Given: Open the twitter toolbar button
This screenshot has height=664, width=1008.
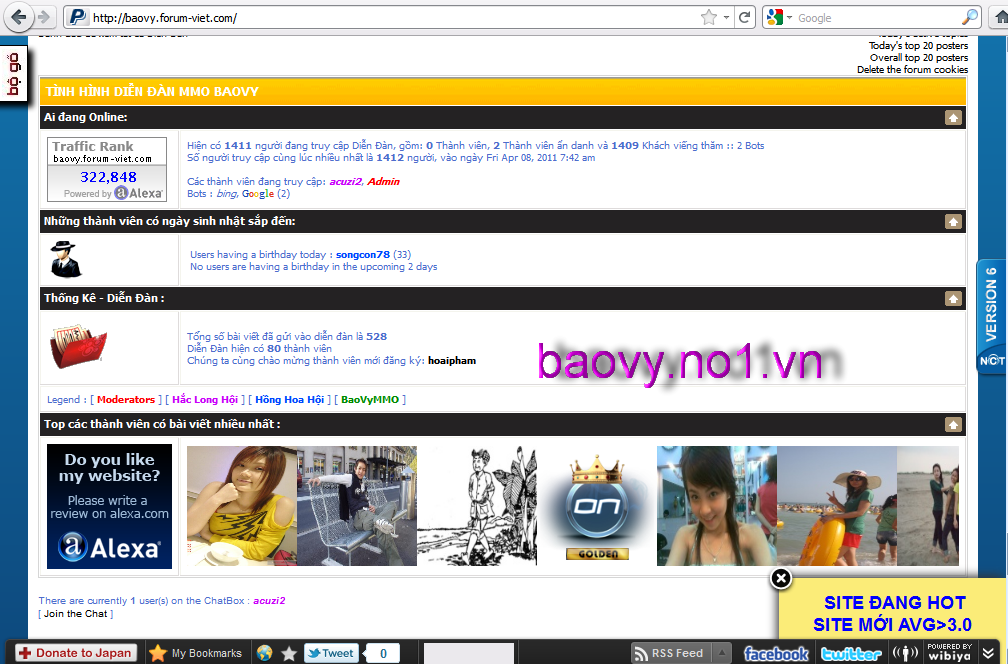Looking at the screenshot, I should 851,654.
